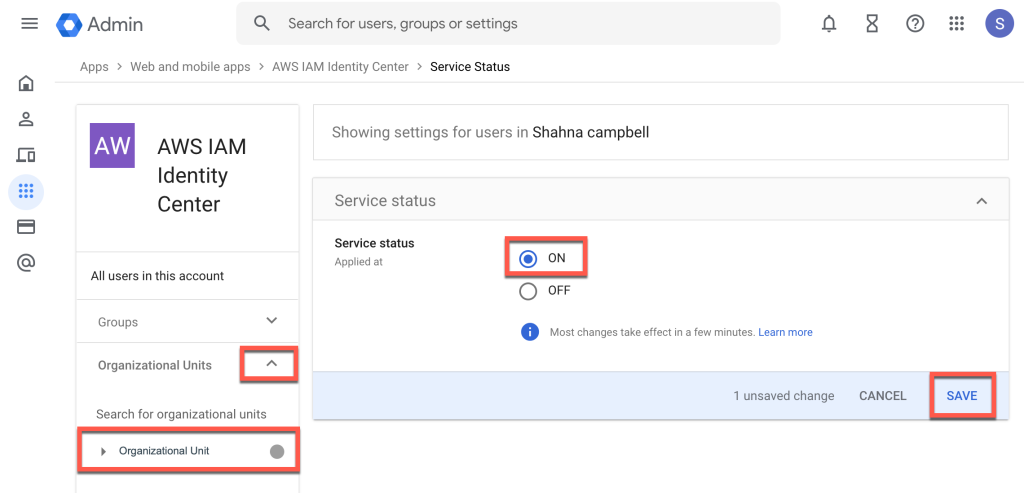Open Apps grid icon in sidebar

[x=26, y=191]
